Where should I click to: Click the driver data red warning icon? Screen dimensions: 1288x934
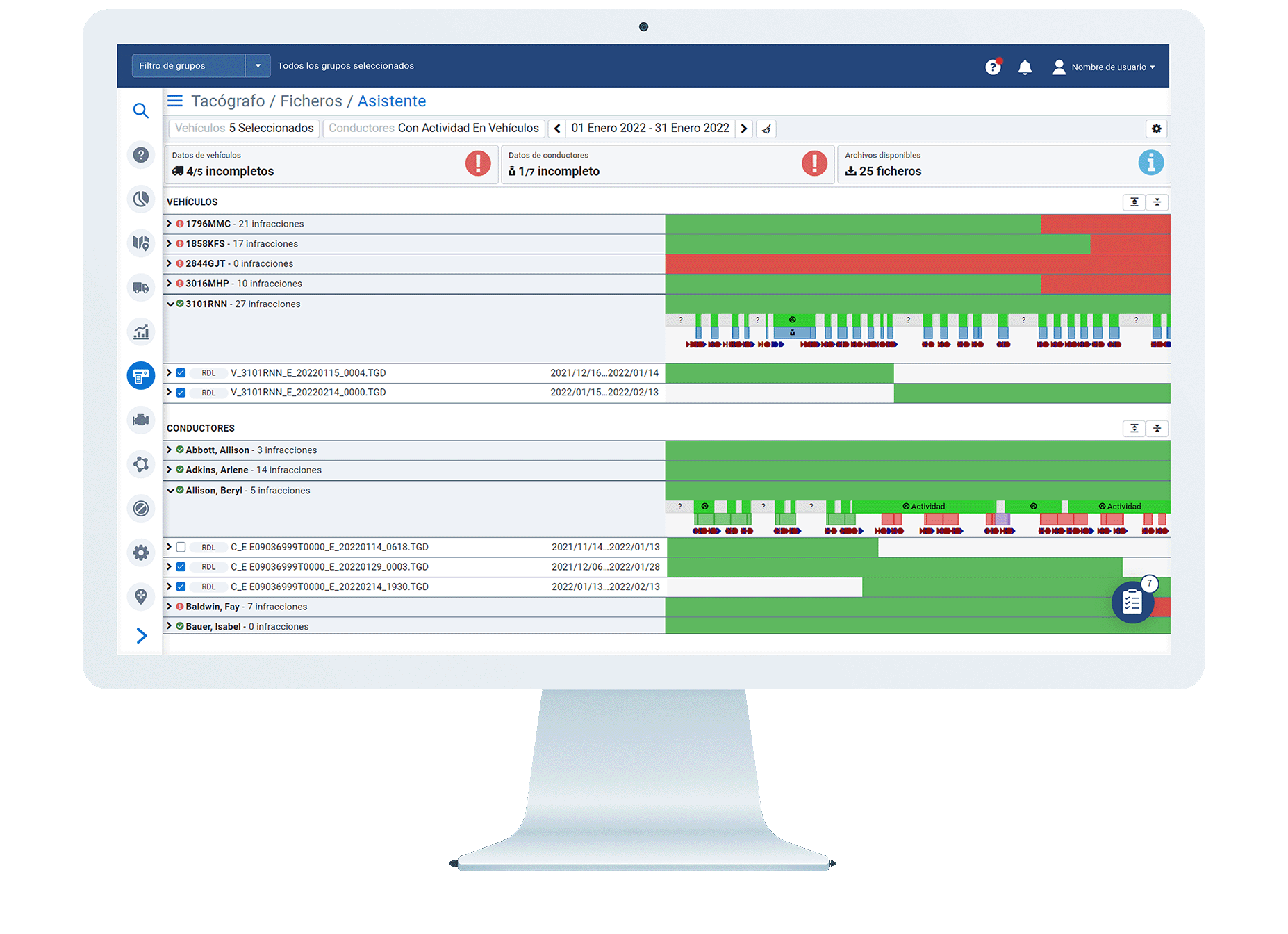814,163
